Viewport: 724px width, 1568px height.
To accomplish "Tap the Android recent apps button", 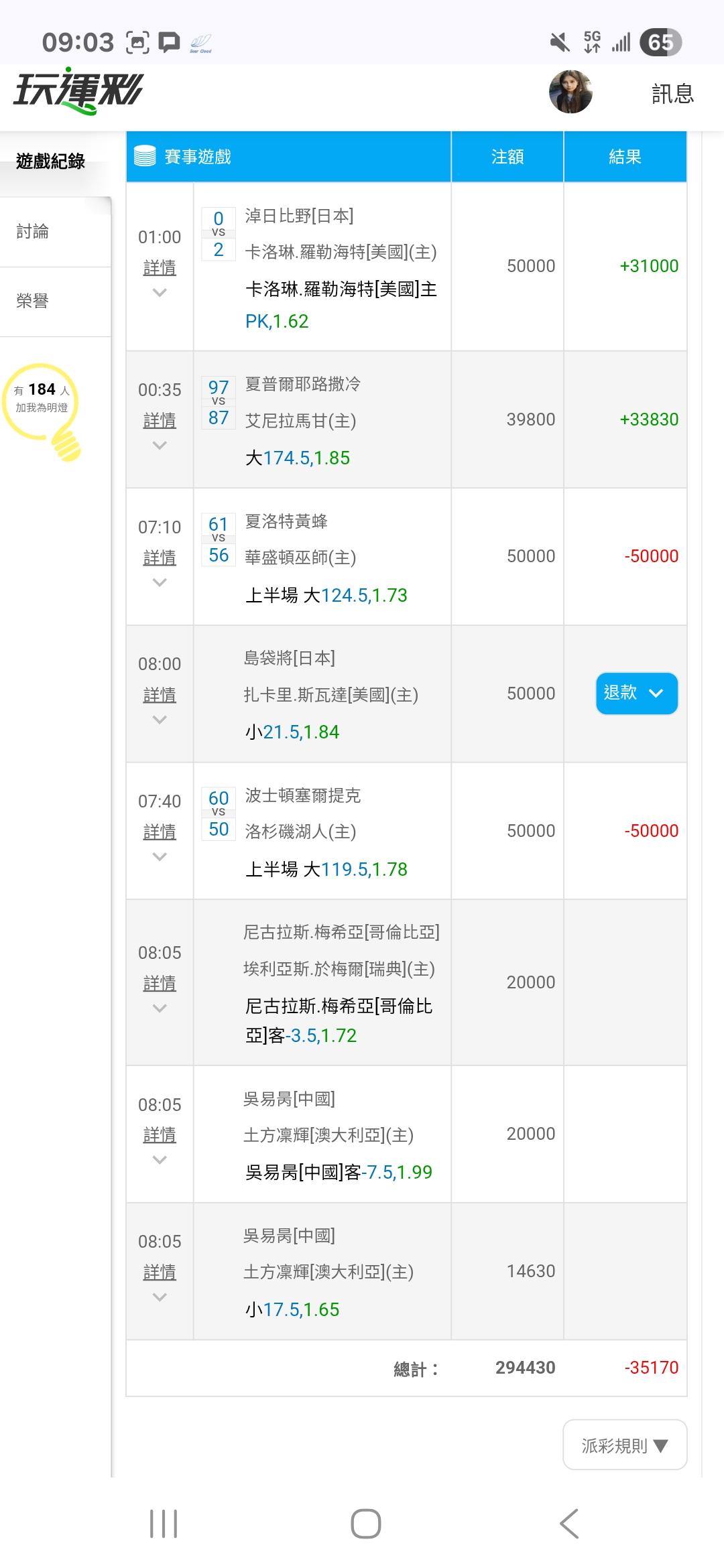I will coord(164,1524).
